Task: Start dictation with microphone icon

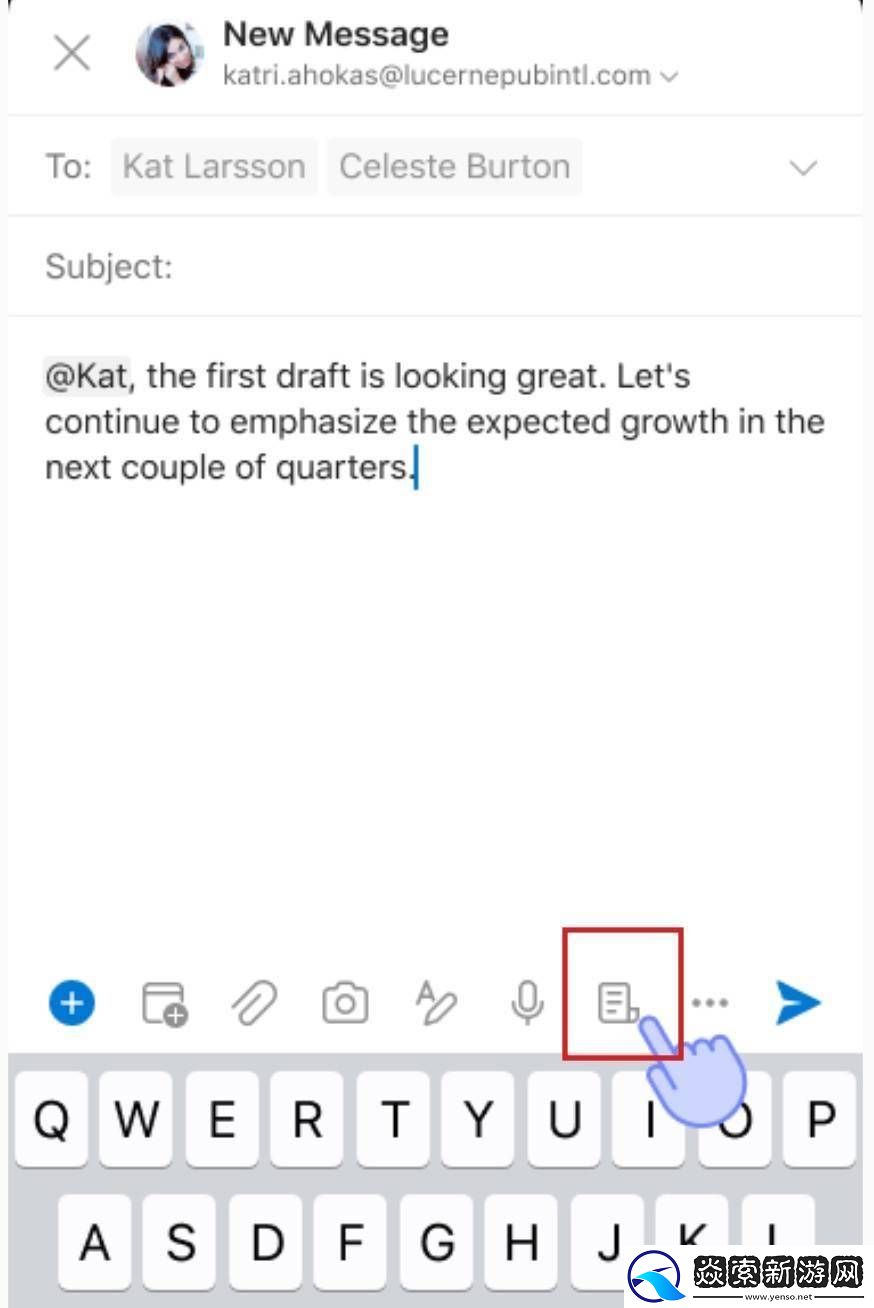Action: 527,1002
